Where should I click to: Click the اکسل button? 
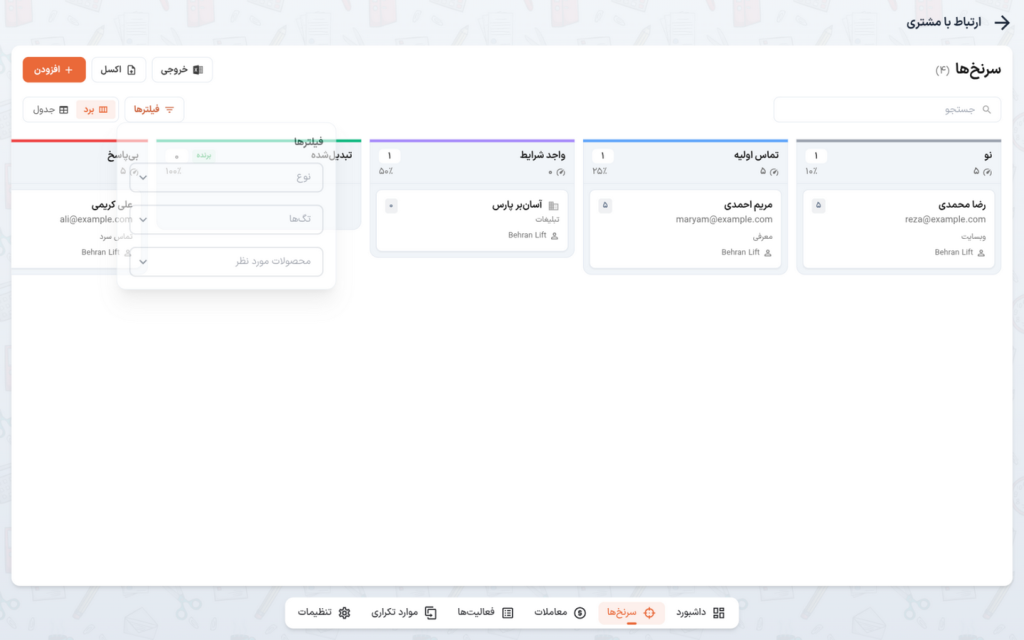(x=118, y=70)
